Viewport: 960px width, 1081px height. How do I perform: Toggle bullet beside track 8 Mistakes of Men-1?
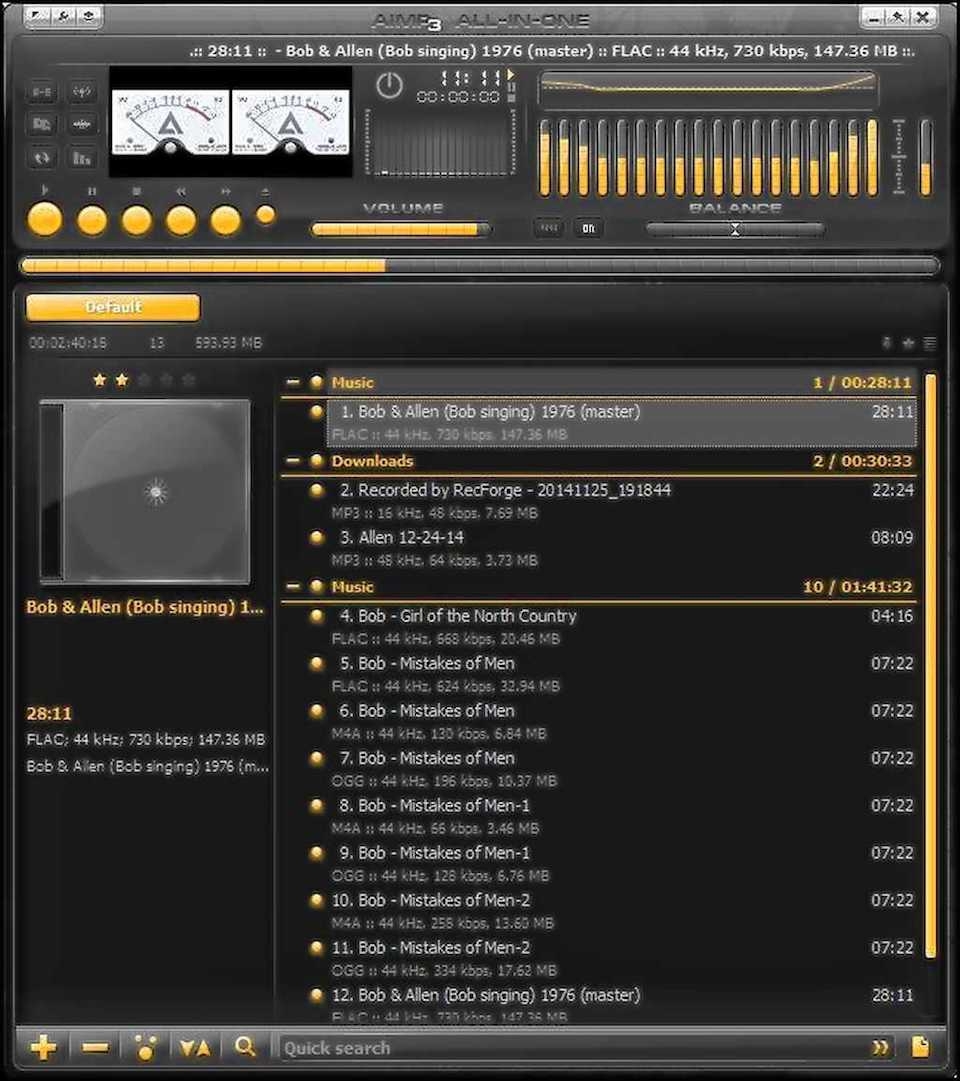[x=317, y=805]
